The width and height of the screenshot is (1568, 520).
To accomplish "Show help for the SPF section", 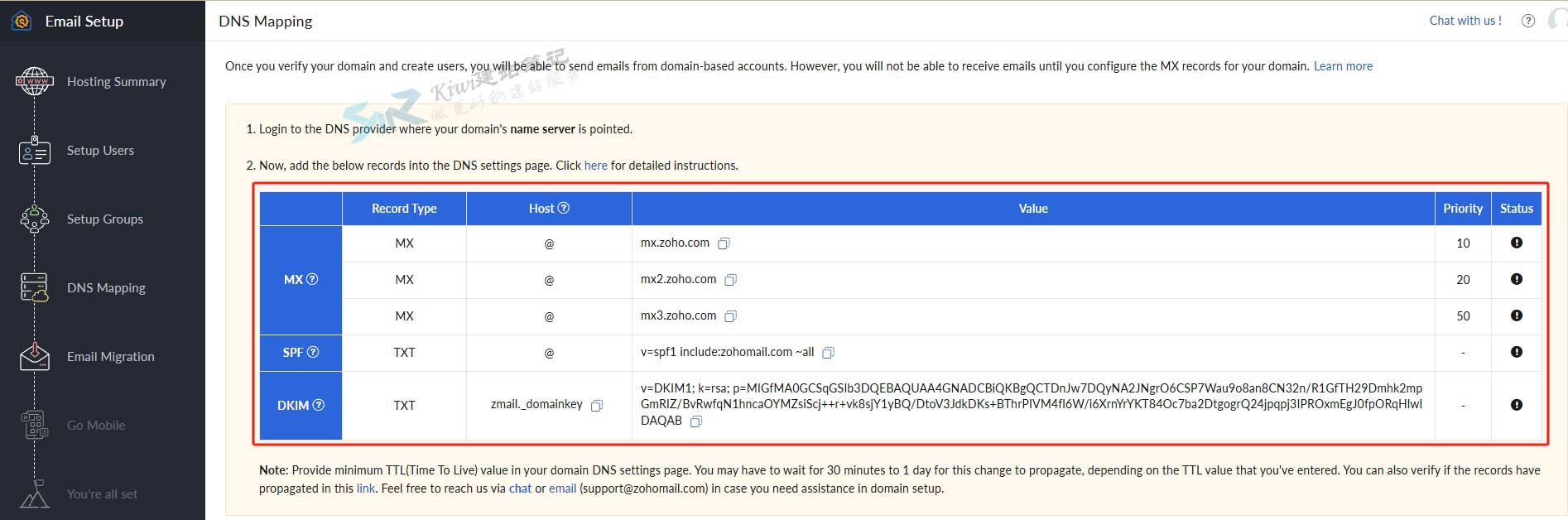I will pos(313,352).
